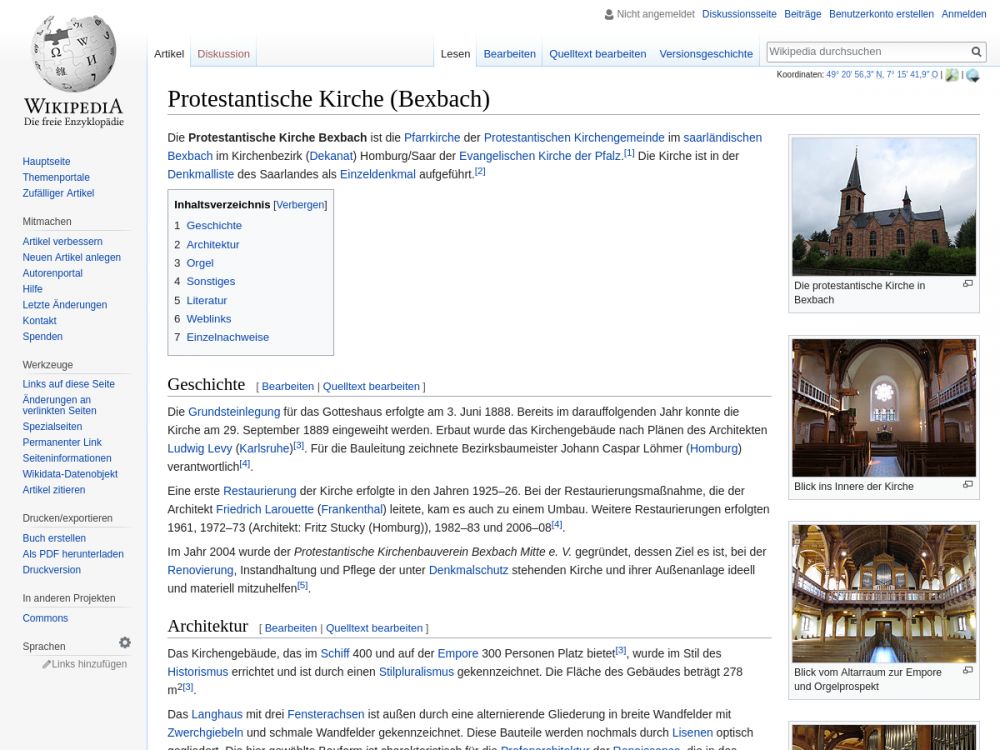Collapse table of contents with Verbergen
Image resolution: width=1000 pixels, height=750 pixels.
pos(300,204)
